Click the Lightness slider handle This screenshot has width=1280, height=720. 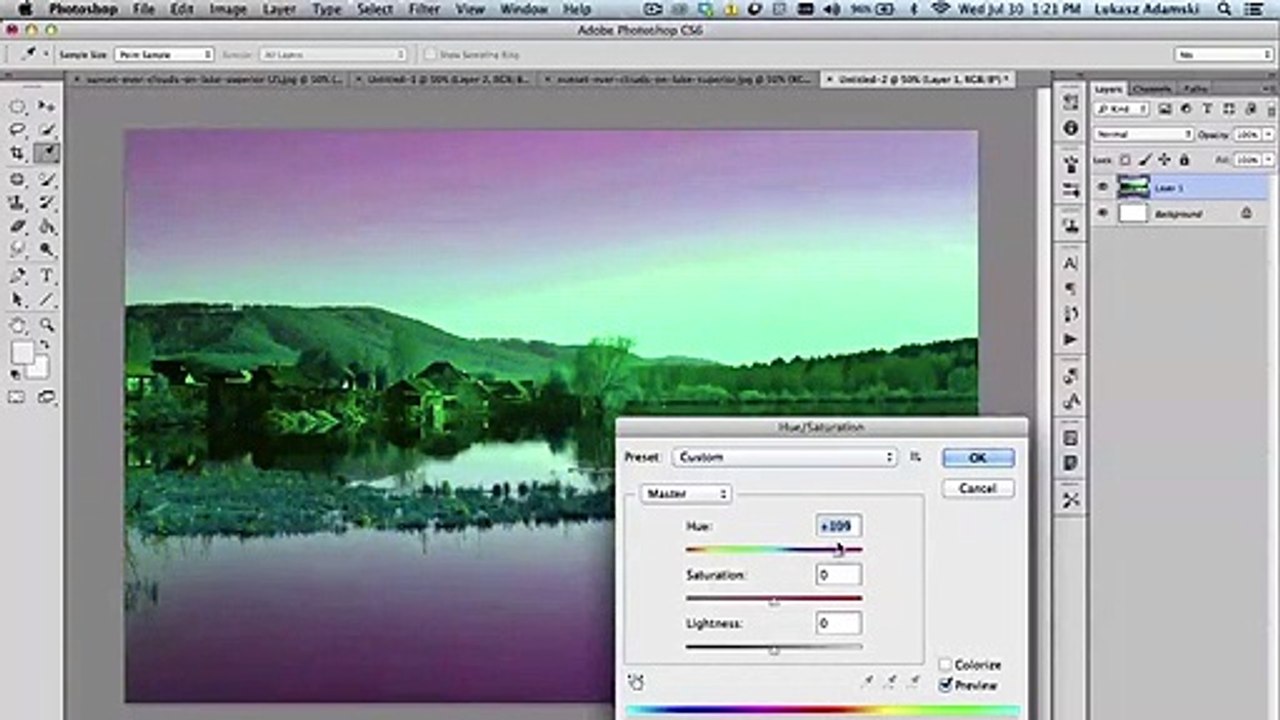point(773,650)
